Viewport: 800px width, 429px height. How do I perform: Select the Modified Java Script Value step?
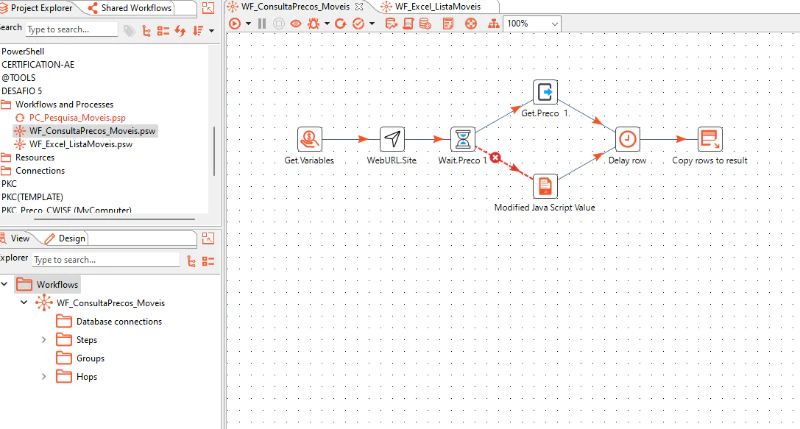[545, 186]
